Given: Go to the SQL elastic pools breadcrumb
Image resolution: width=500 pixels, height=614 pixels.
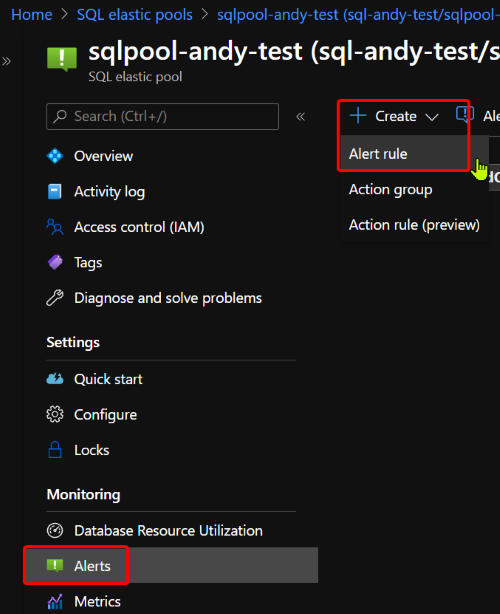Looking at the screenshot, I should [135, 15].
